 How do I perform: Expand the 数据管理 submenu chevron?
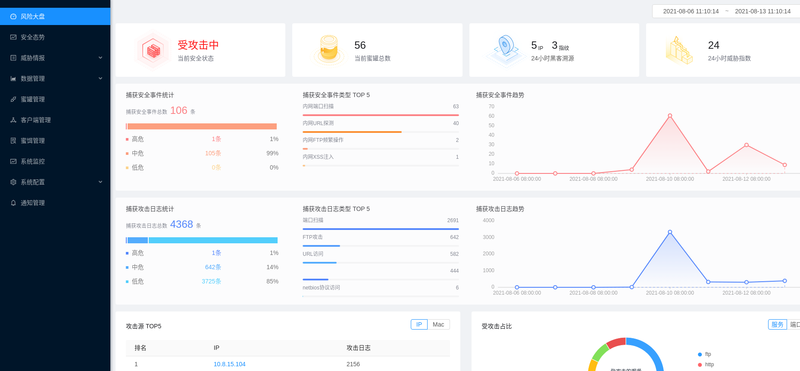(x=101, y=79)
